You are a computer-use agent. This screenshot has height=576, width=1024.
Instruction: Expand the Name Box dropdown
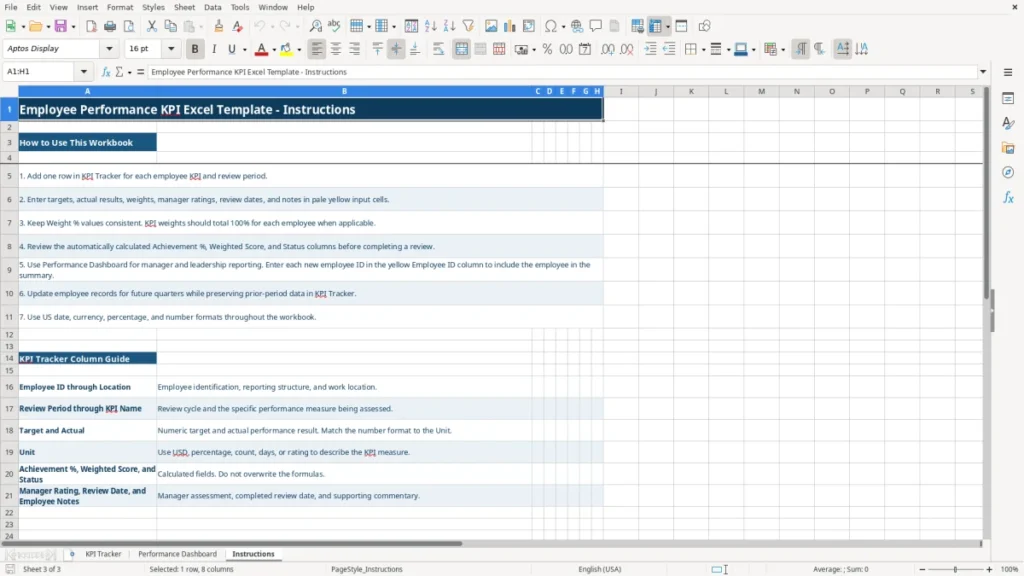(84, 72)
